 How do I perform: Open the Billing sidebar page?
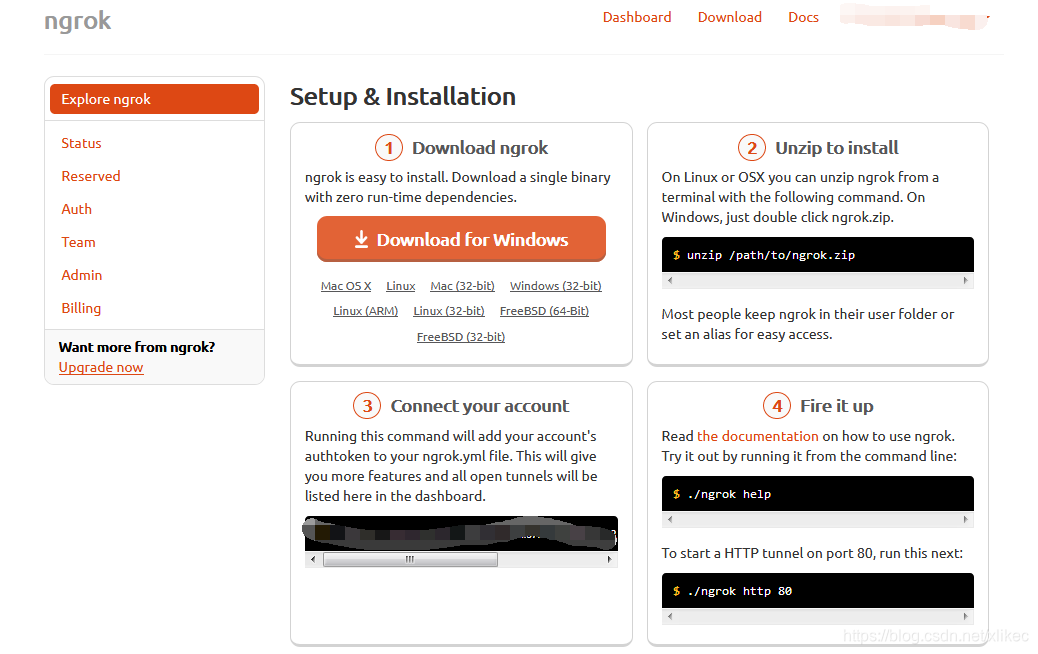(x=81, y=308)
